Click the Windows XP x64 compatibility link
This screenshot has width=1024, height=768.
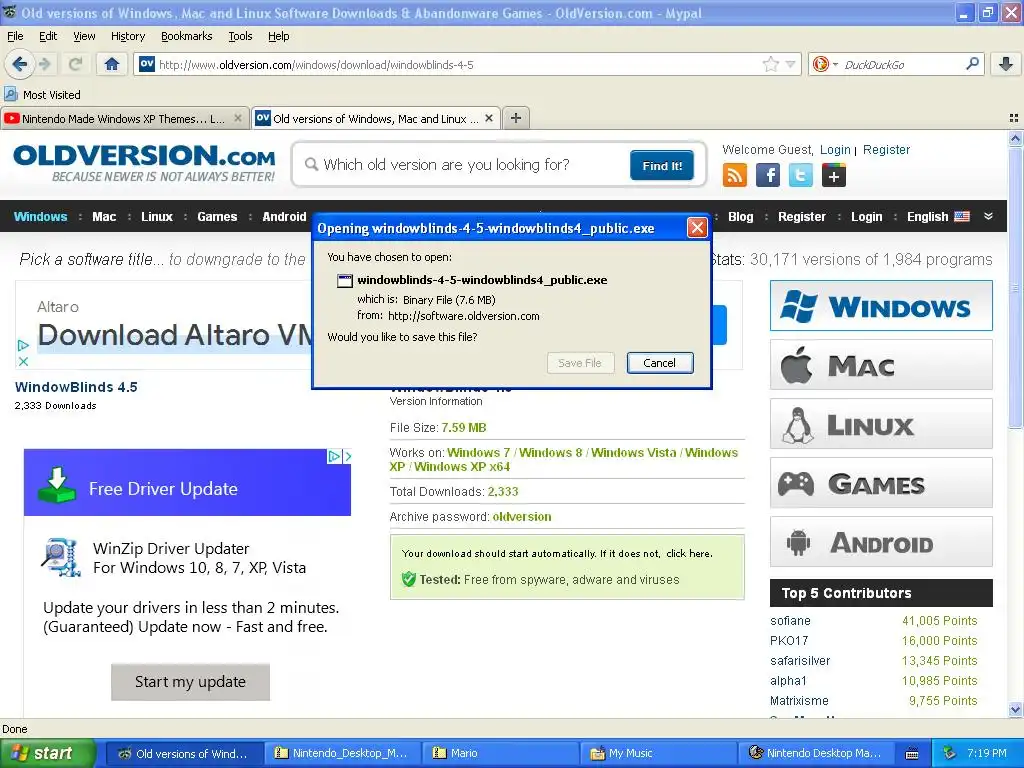point(462,466)
